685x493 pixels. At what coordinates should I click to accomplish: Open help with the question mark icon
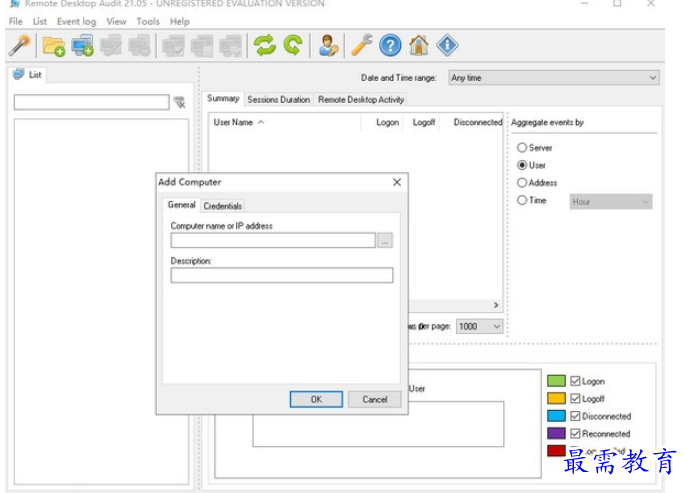click(x=390, y=45)
